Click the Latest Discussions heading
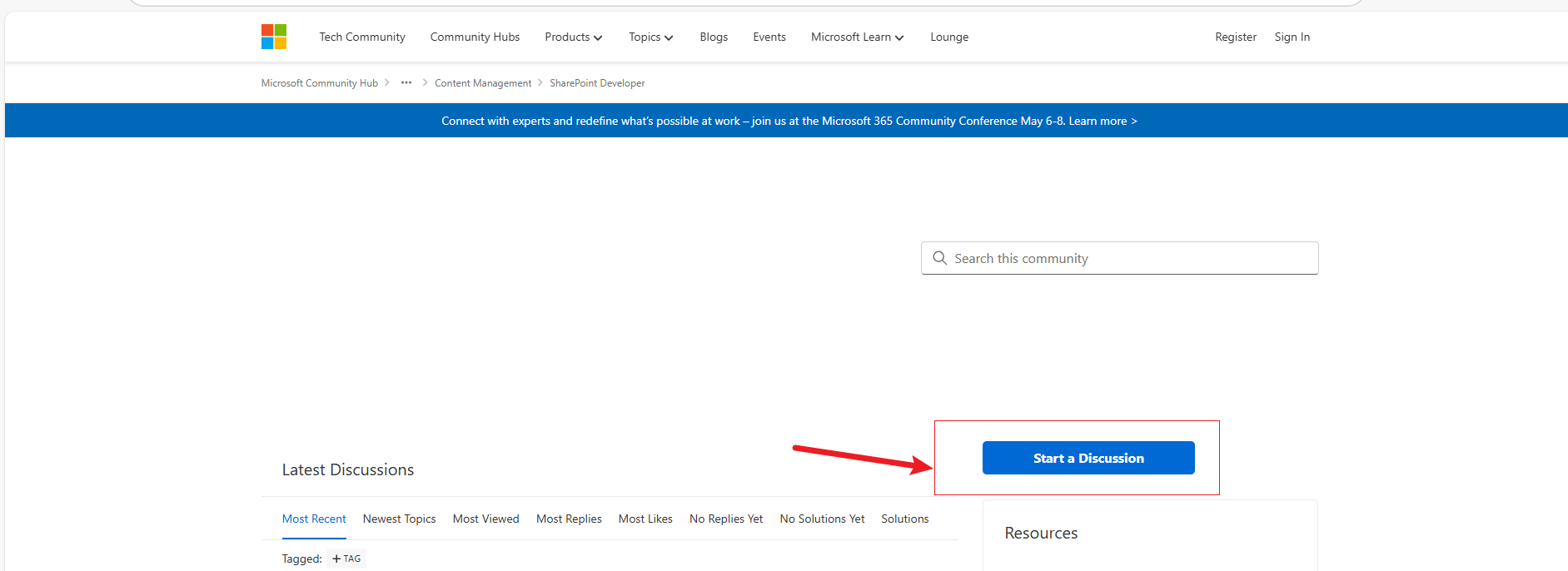This screenshot has width=1568, height=571. [348, 469]
